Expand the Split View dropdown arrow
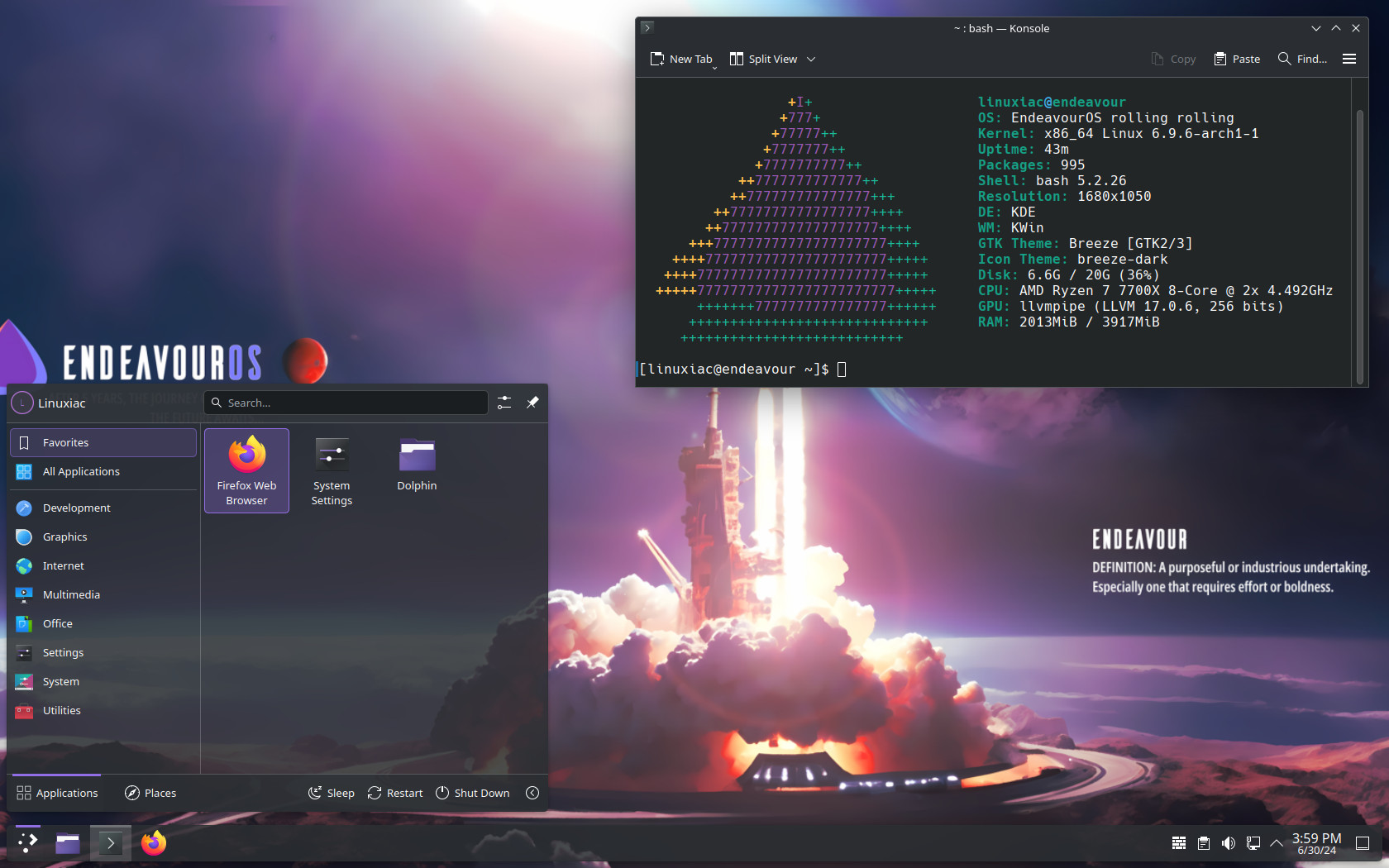 pyautogui.click(x=811, y=59)
